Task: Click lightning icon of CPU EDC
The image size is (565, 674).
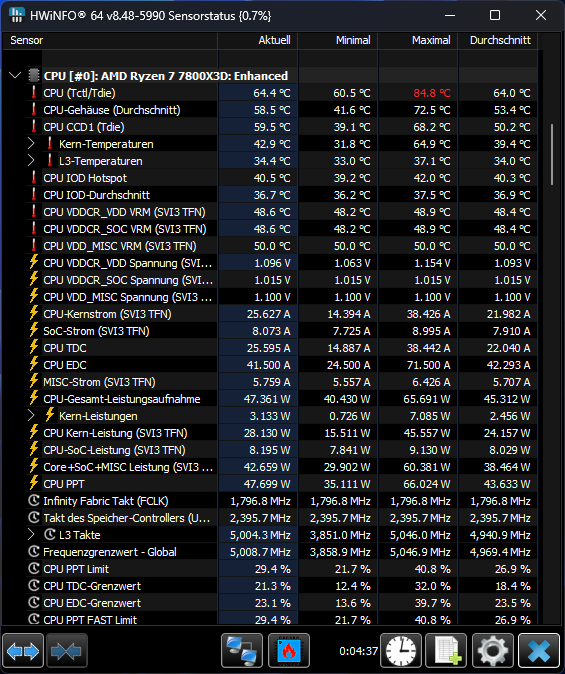Action: [34, 365]
